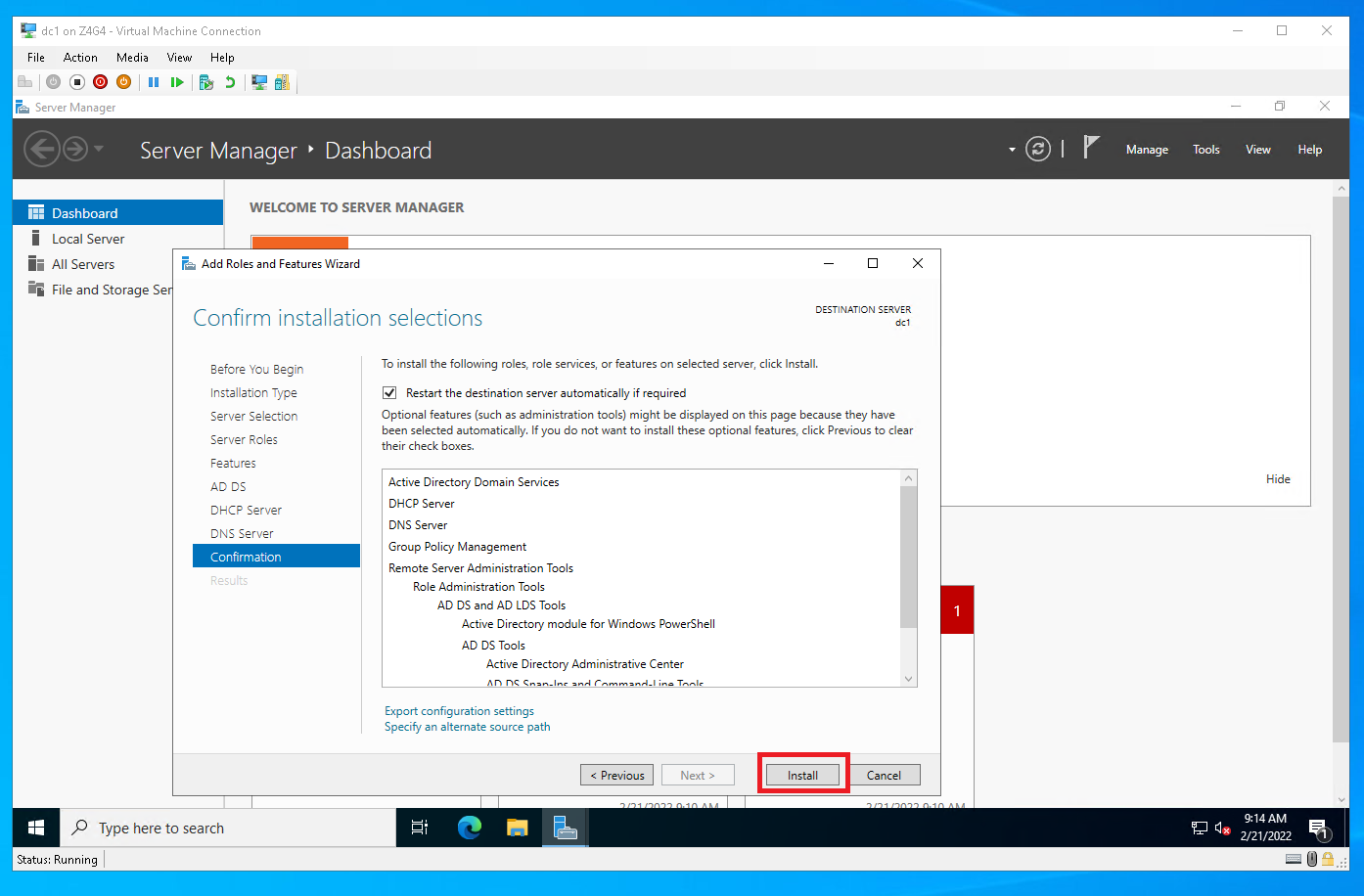Image resolution: width=1364 pixels, height=896 pixels.
Task: Click the lock icon in VM status bar
Action: click(x=1328, y=859)
